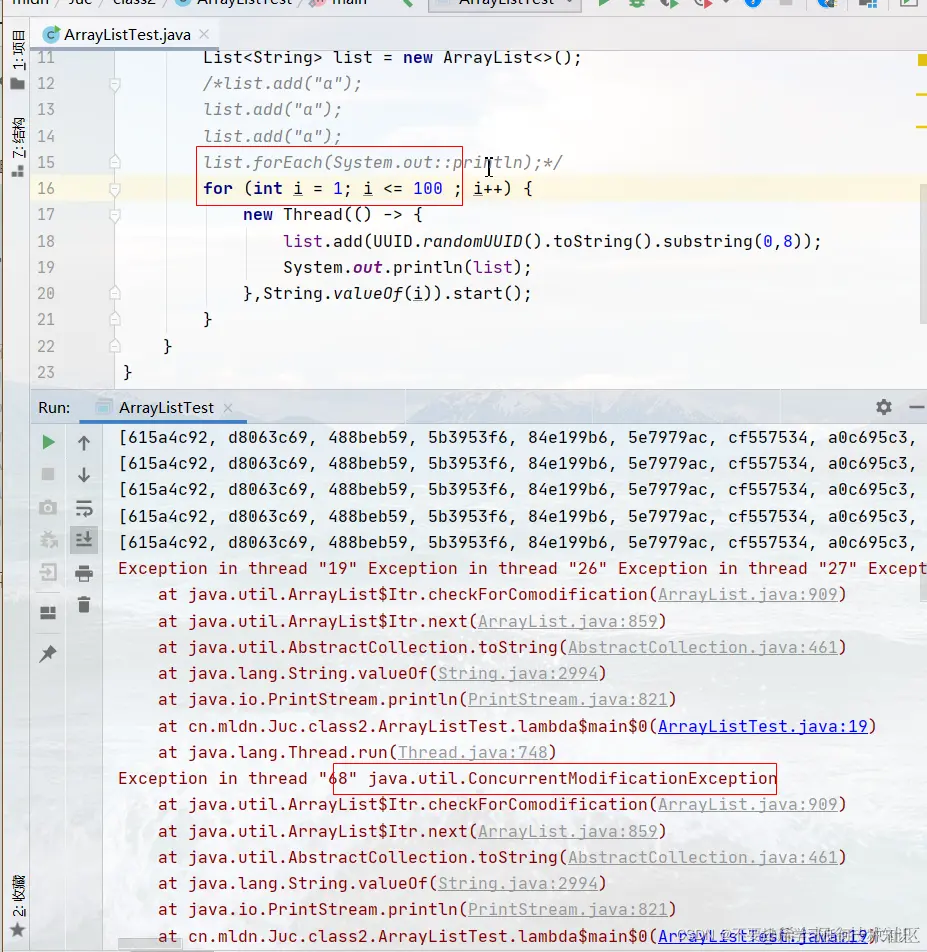The image size is (927, 952).
Task: Click the yellow inspection indicator at editor top-right
Action: [922, 60]
